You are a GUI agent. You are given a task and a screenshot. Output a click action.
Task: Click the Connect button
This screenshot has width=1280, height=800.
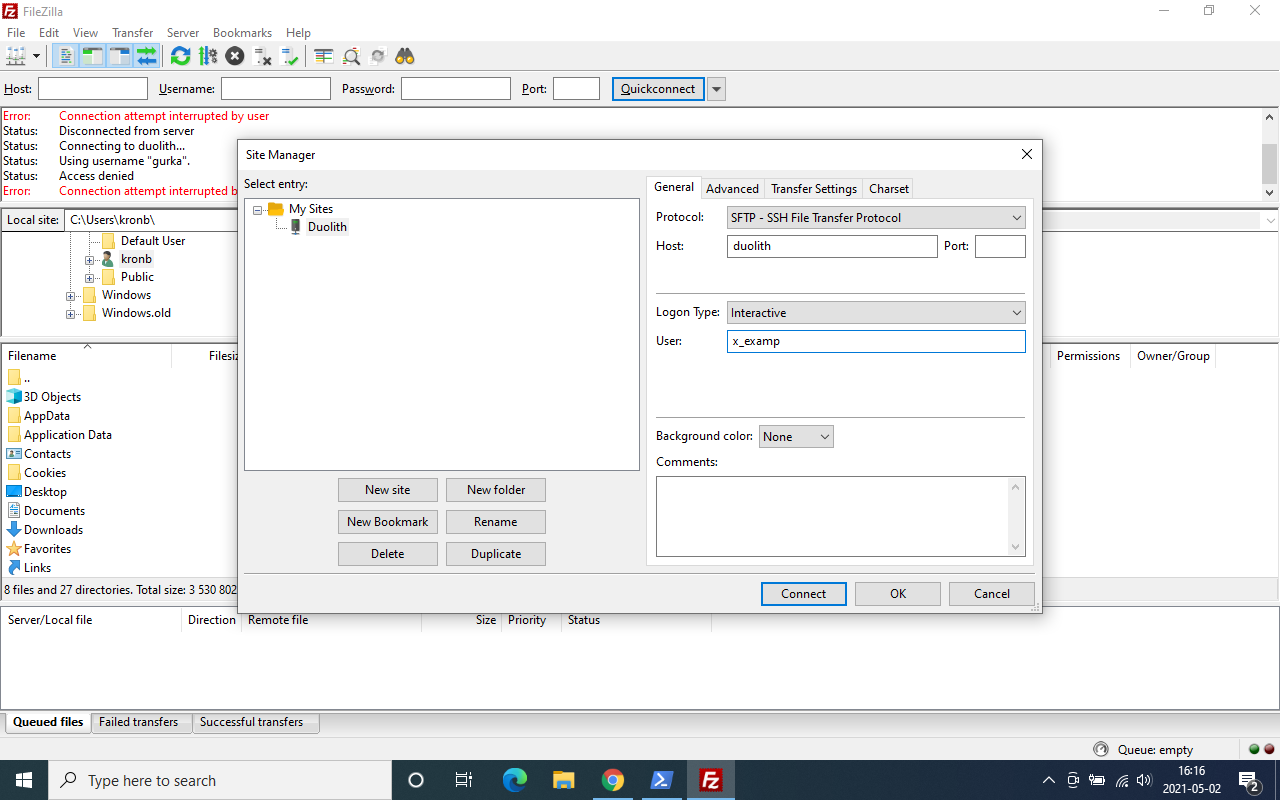(804, 594)
